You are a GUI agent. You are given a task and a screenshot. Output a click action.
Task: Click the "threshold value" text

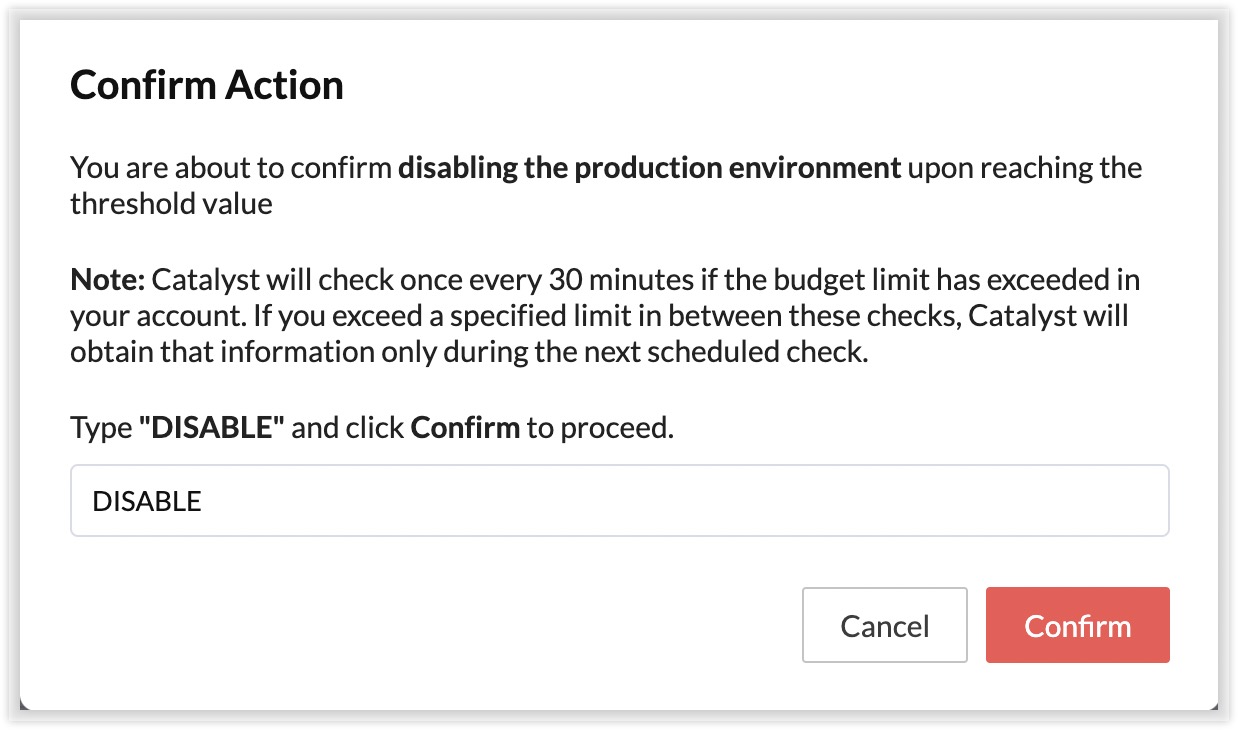pyautogui.click(x=171, y=203)
